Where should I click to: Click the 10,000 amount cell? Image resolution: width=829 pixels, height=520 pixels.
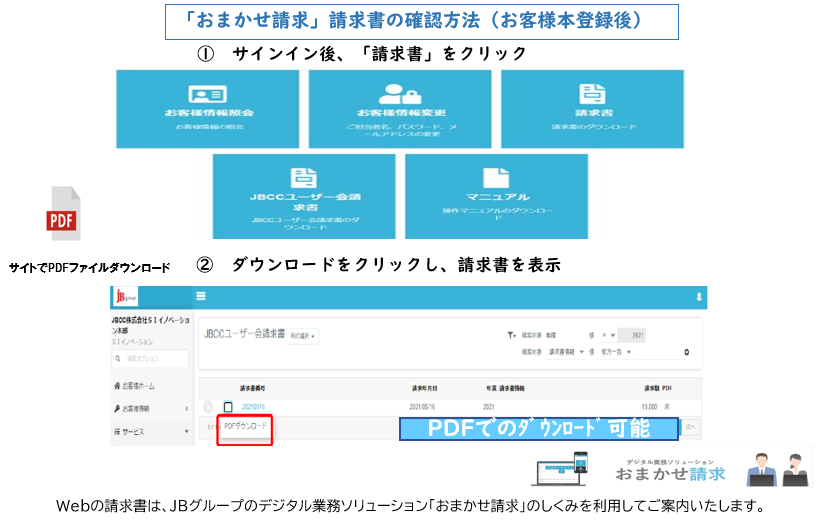(x=649, y=407)
